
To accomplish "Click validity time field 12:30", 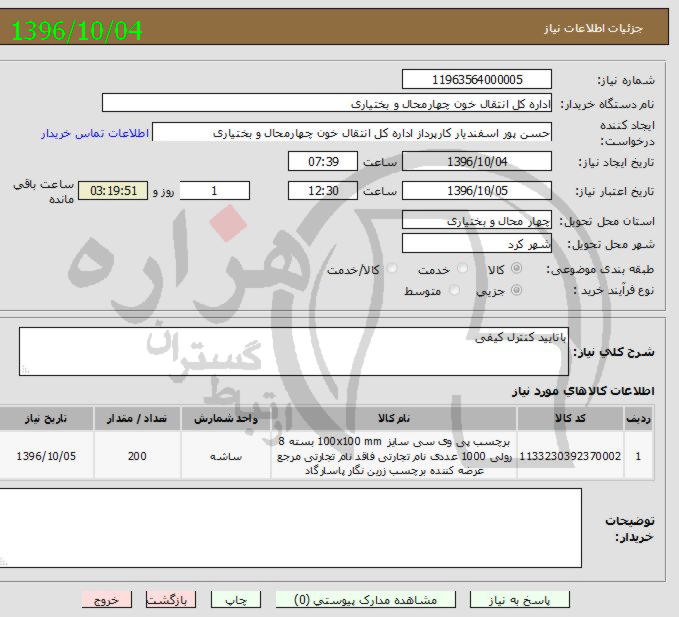I will point(323,191).
